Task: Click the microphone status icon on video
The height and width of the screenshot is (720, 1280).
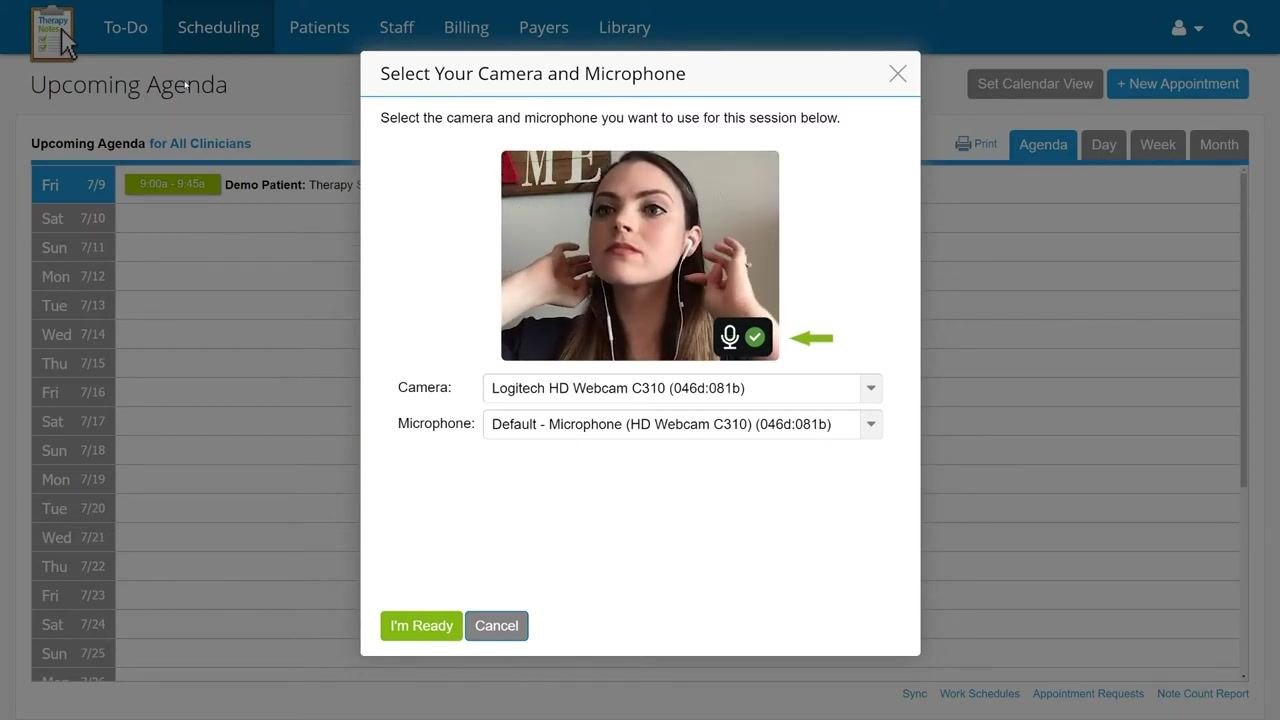Action: click(743, 337)
